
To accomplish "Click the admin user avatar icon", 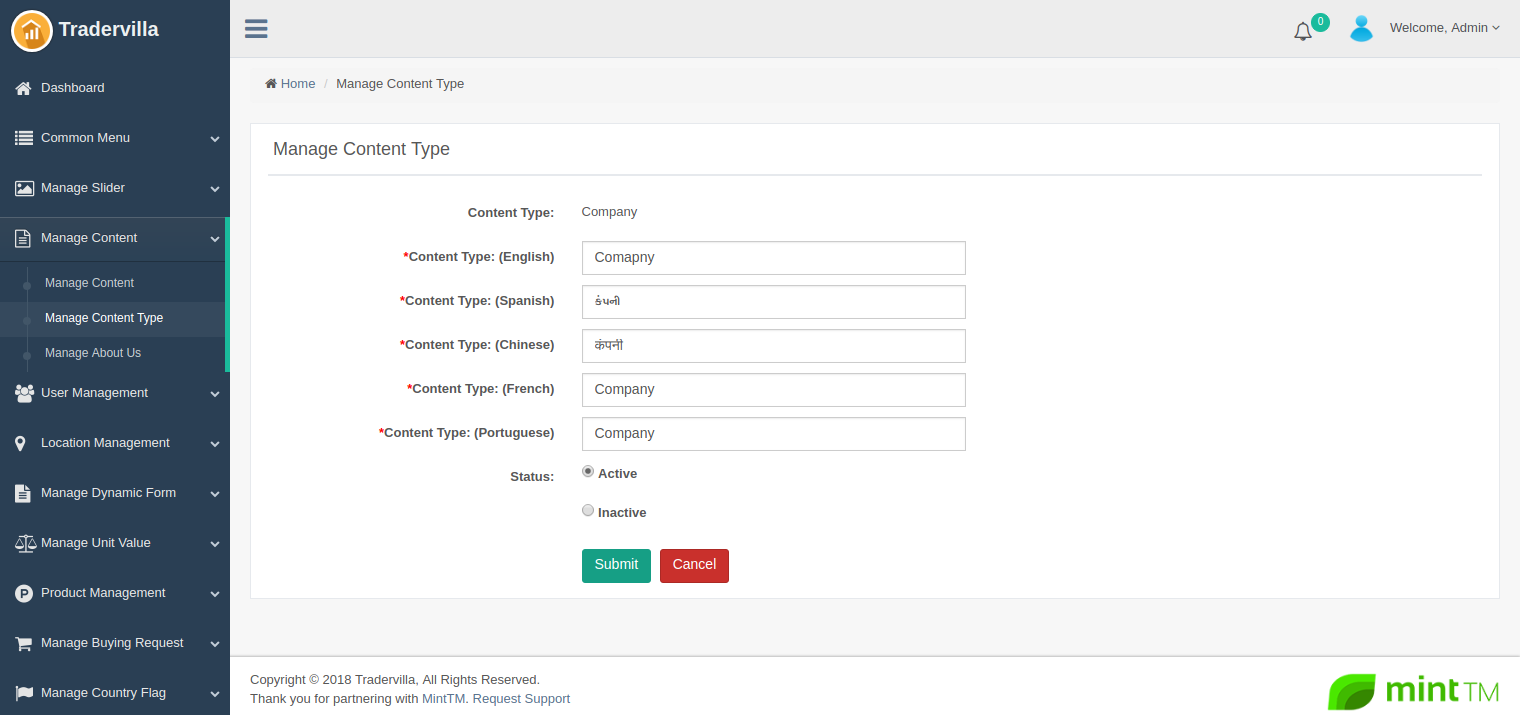I will (x=1361, y=29).
